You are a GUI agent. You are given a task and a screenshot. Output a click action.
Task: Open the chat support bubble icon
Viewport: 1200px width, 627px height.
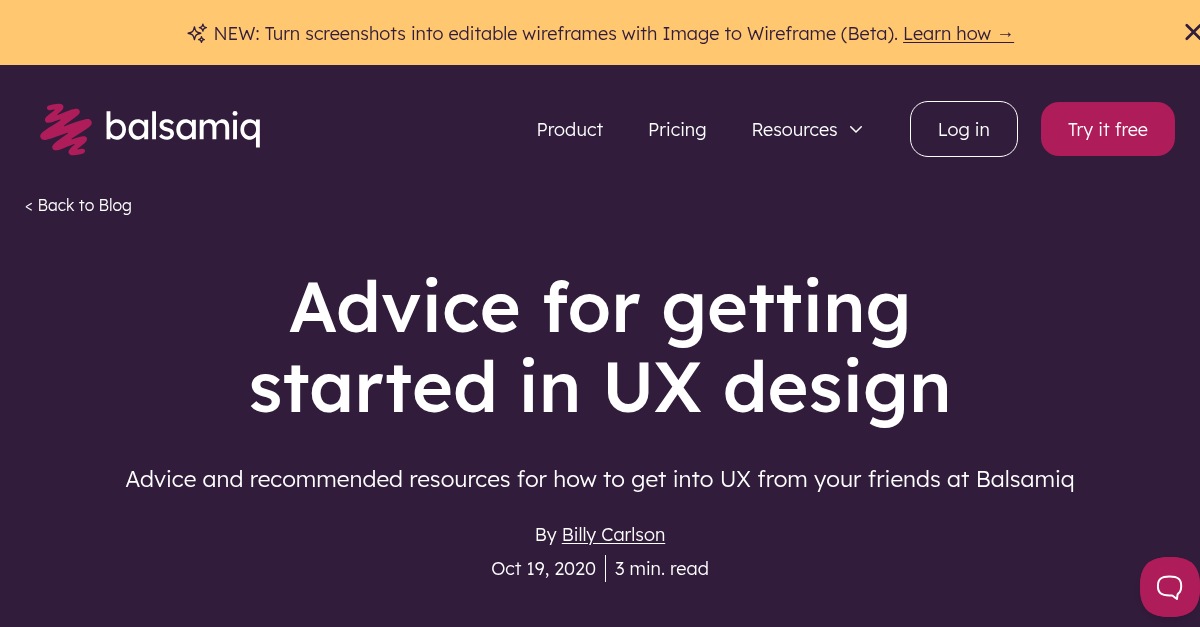click(x=1169, y=587)
